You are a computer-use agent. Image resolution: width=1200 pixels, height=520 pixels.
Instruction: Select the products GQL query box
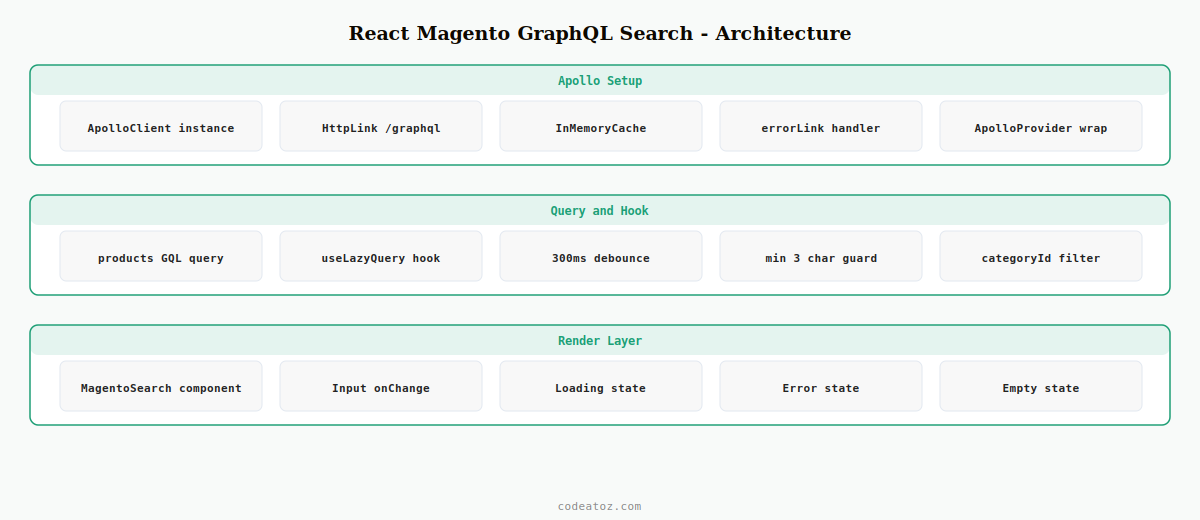click(161, 256)
